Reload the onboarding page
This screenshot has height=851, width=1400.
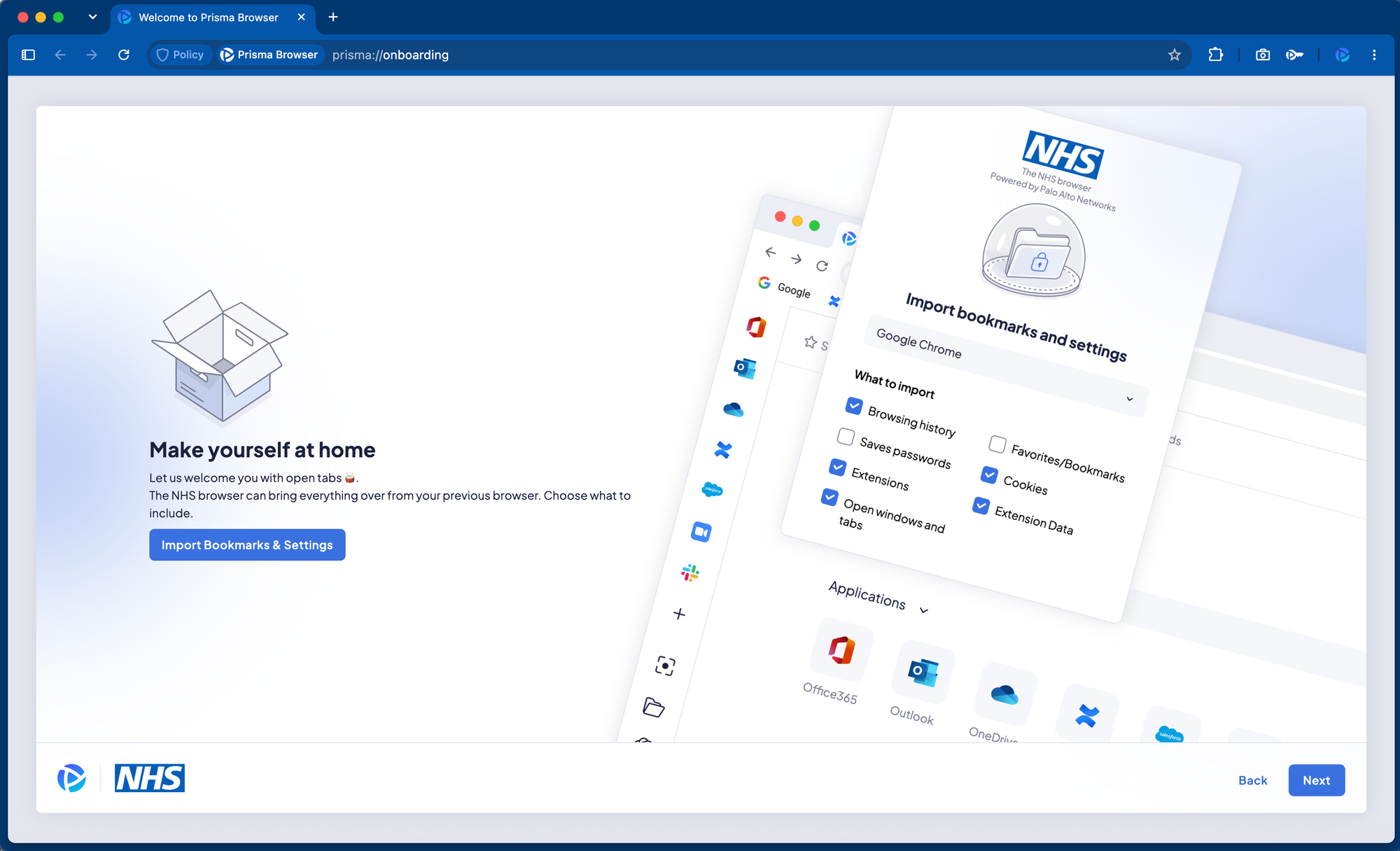pos(124,55)
